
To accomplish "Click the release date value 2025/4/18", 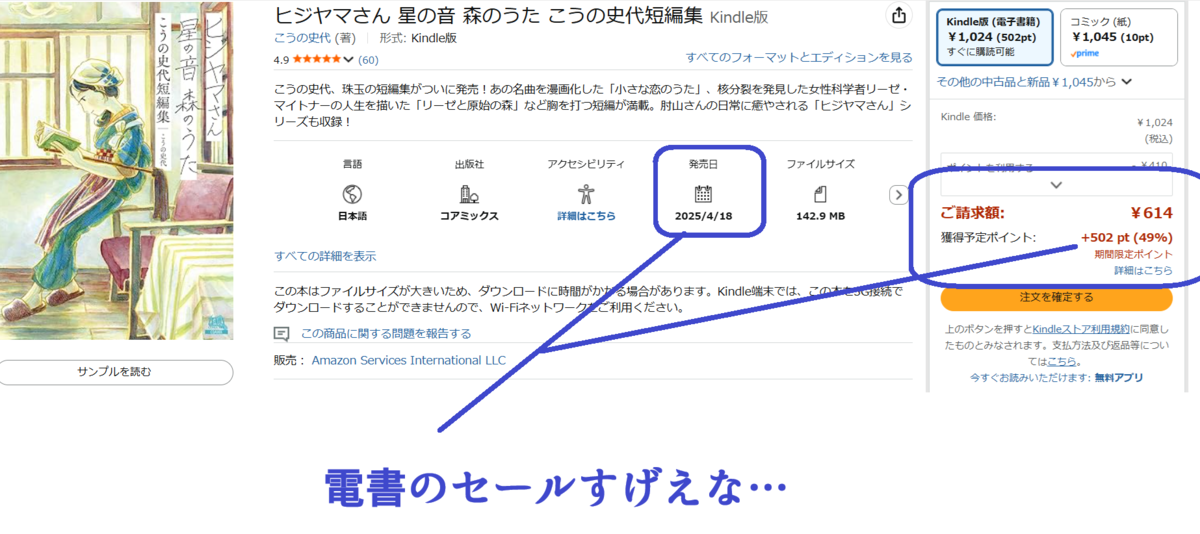I will [x=703, y=216].
